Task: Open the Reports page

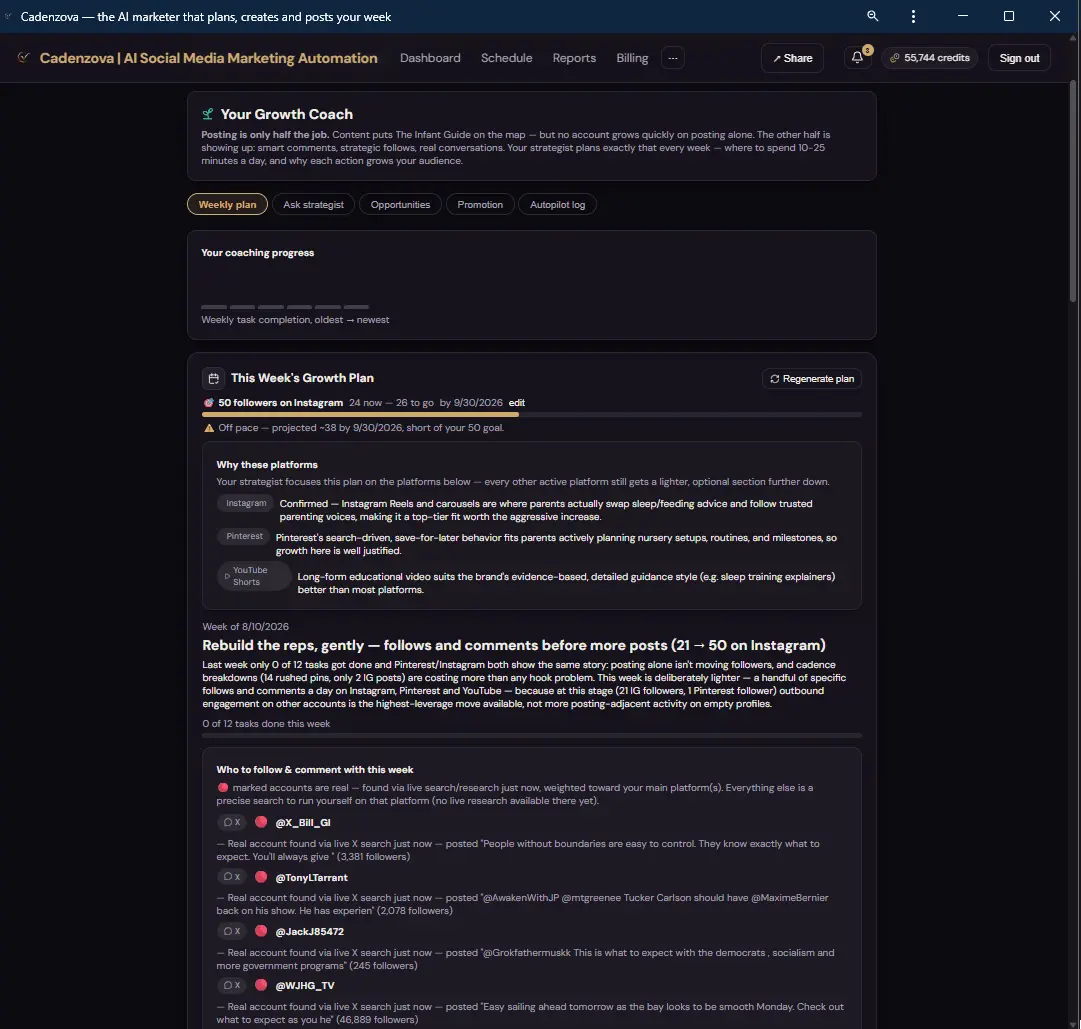Action: 574,58
